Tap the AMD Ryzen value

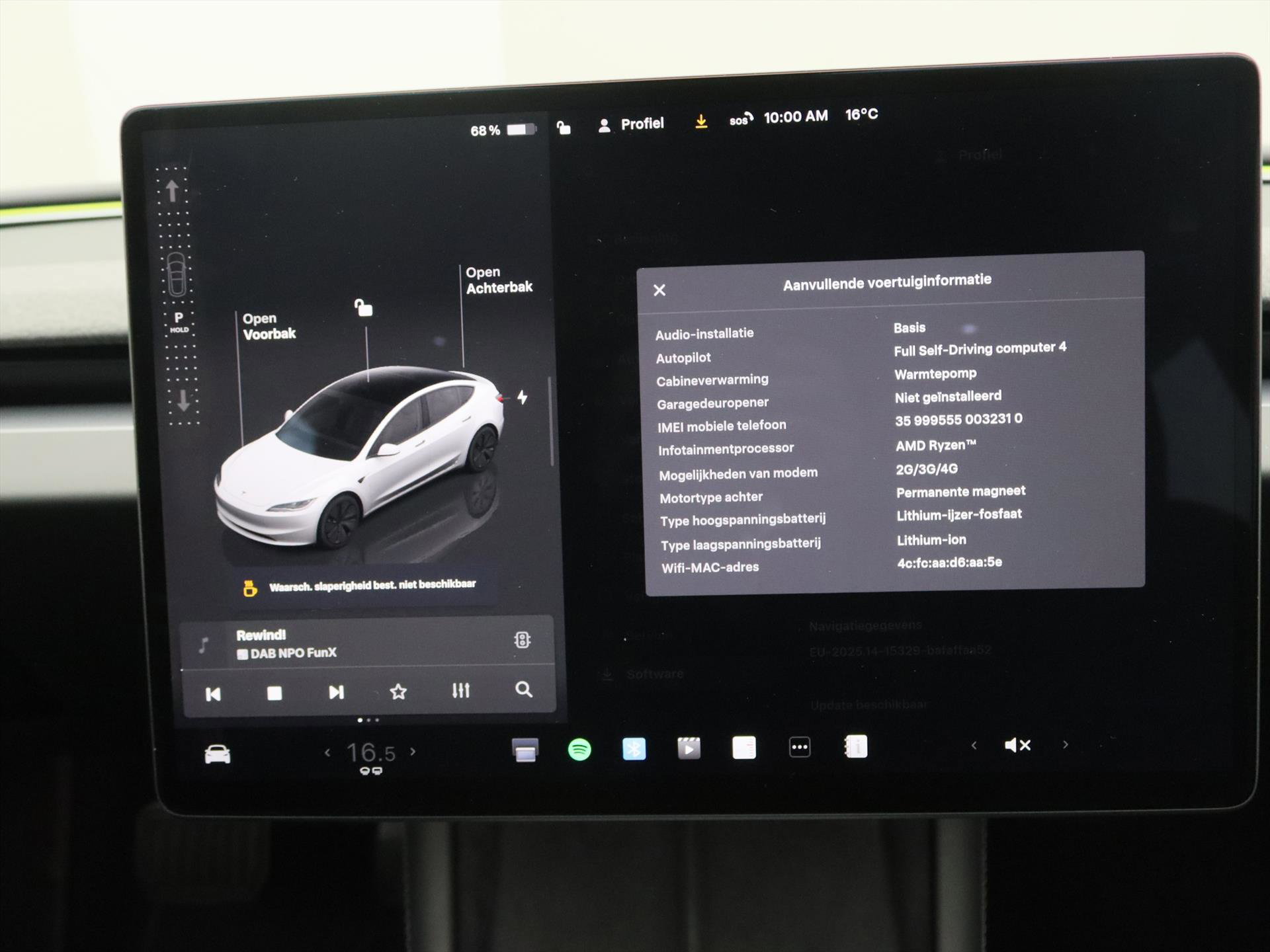[x=936, y=446]
